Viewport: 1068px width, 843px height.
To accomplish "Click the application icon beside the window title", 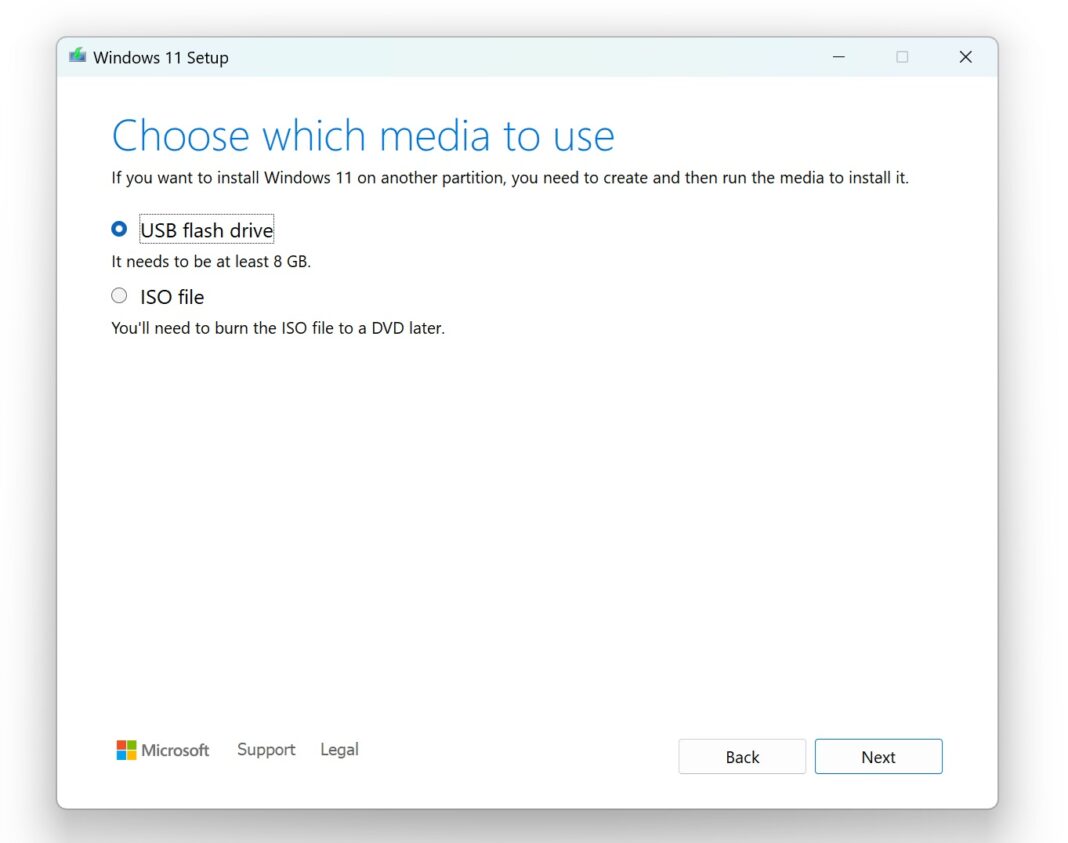I will click(x=76, y=57).
